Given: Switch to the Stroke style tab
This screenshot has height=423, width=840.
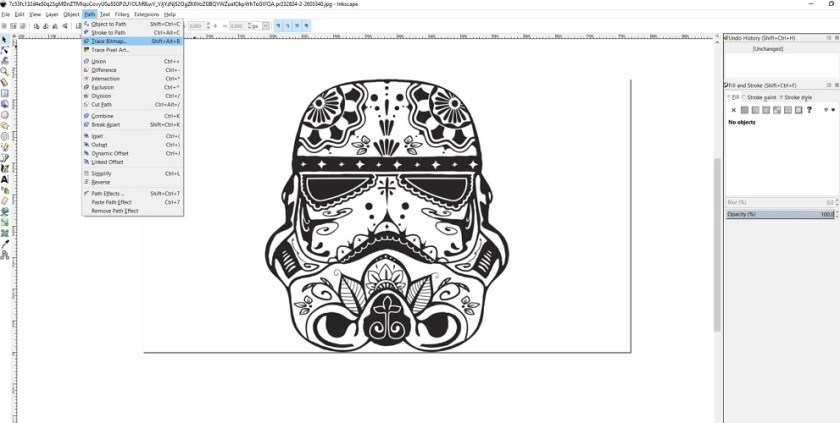Looking at the screenshot, I should pyautogui.click(x=798, y=97).
